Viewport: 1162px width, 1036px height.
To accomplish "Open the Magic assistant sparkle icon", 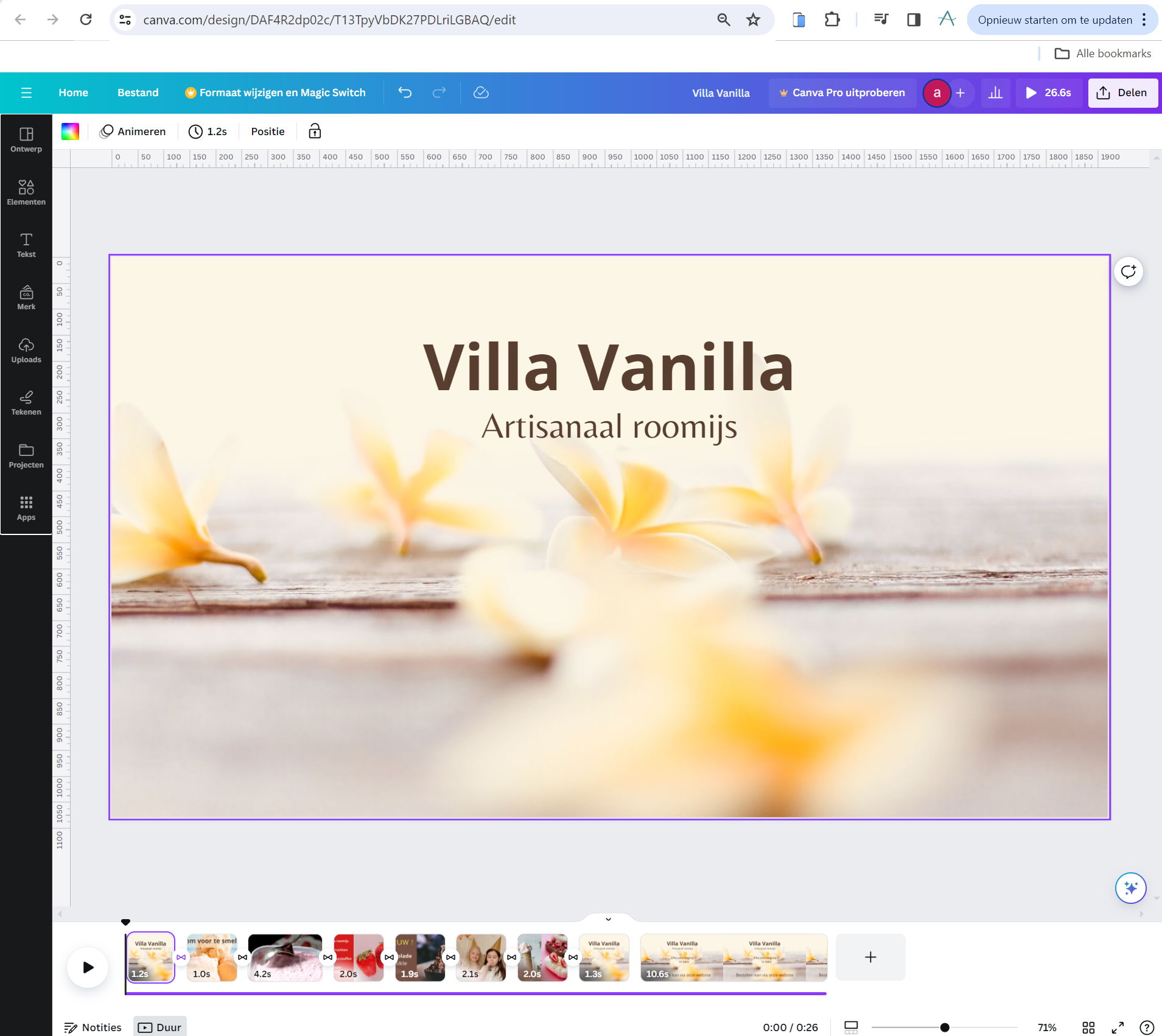I will (x=1130, y=888).
